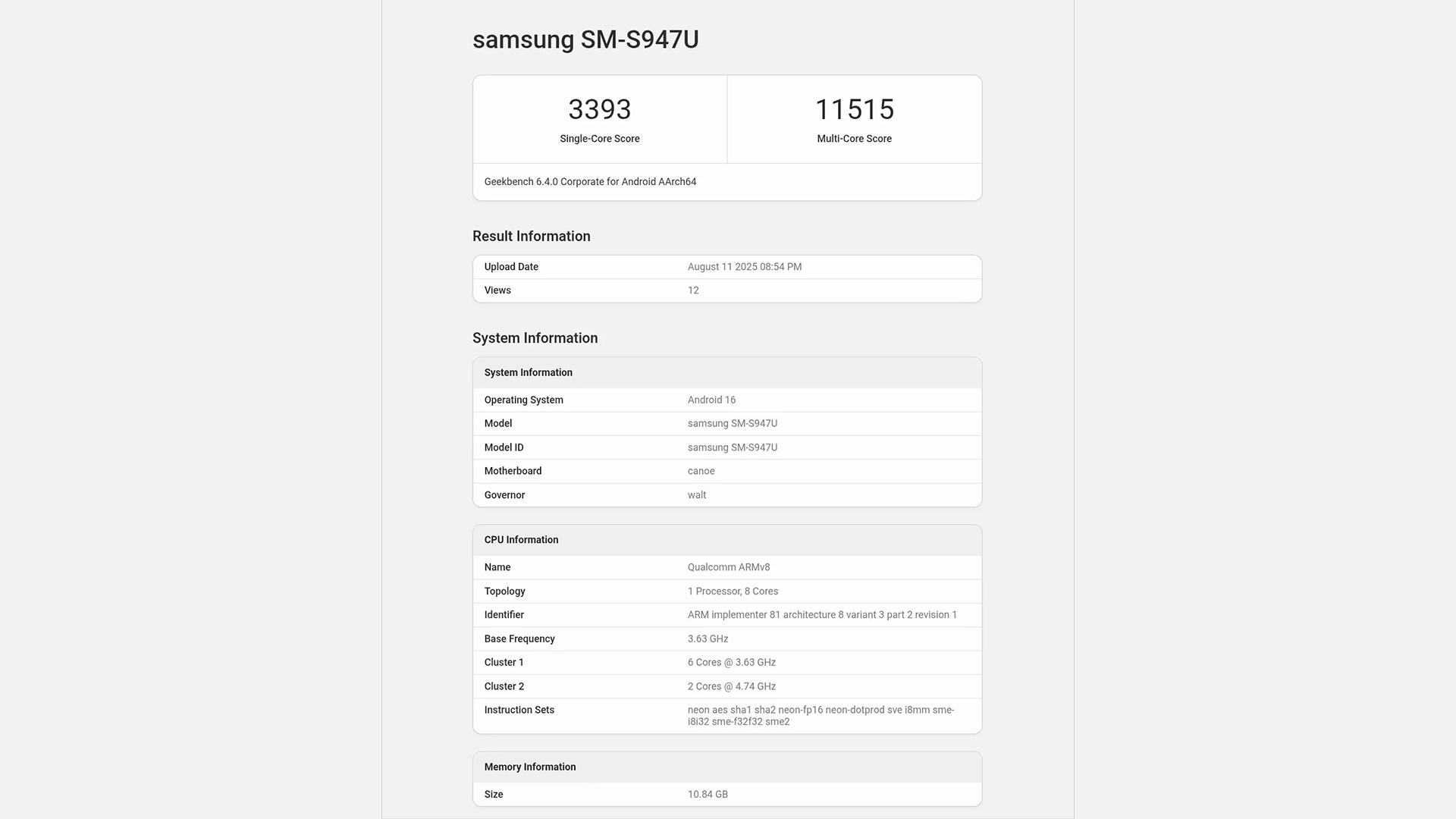Viewport: 1456px width, 819px height.
Task: Click the Geekbench 6.4.0 Corporate version text
Action: tap(590, 182)
